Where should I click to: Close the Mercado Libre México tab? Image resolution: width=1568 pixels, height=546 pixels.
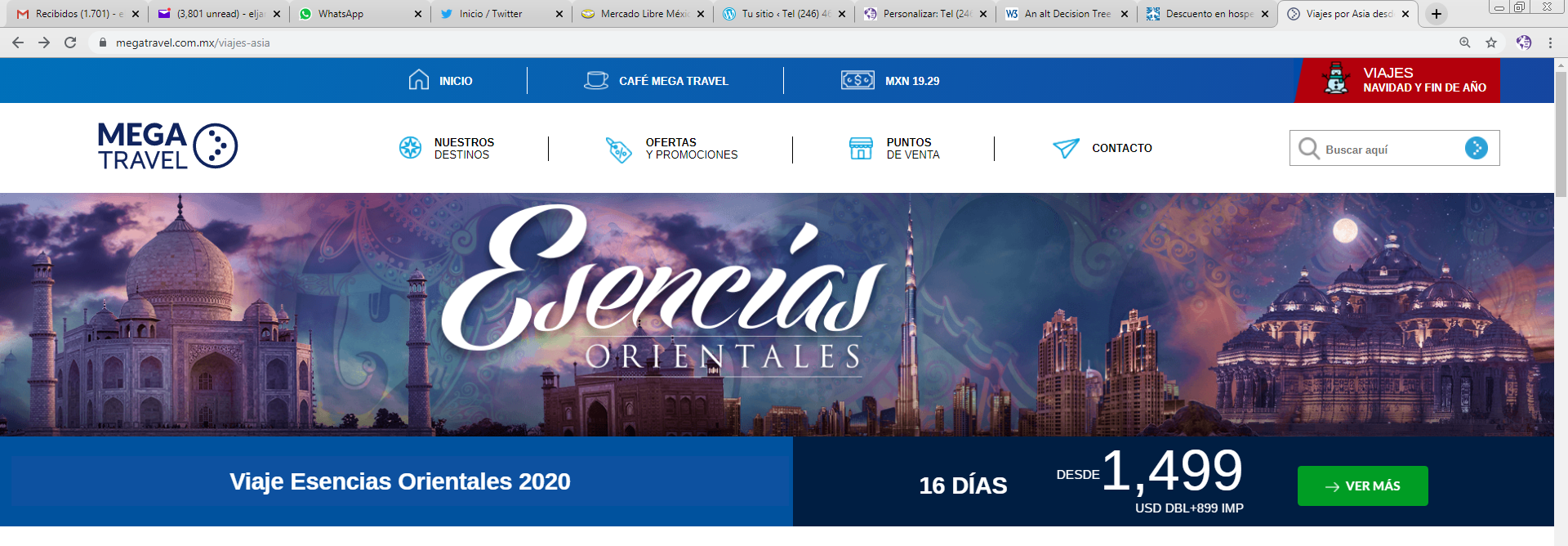tap(701, 14)
